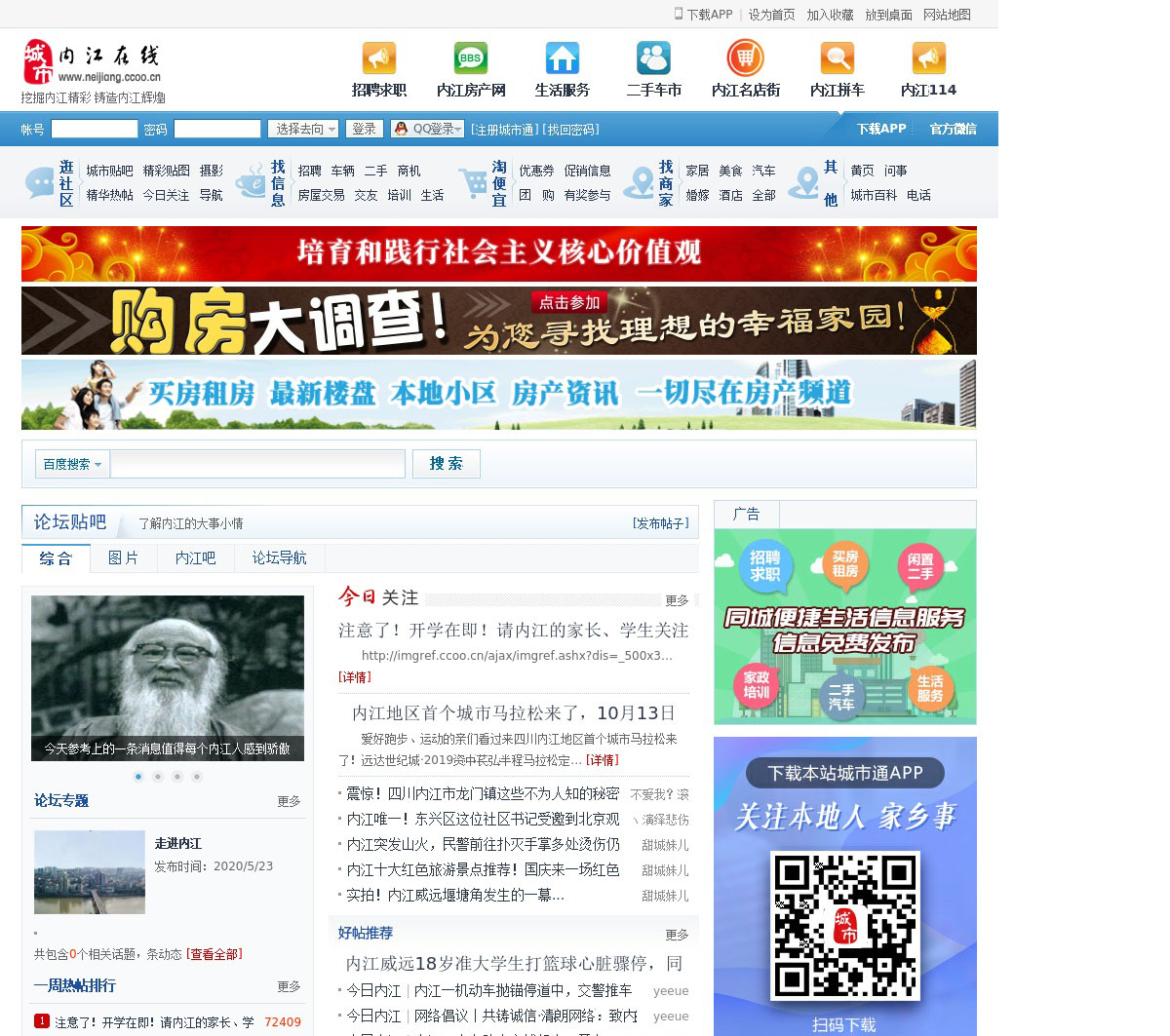Open the 买房租房 property channel banner
This screenshot has width=1170, height=1036.
coord(499,395)
